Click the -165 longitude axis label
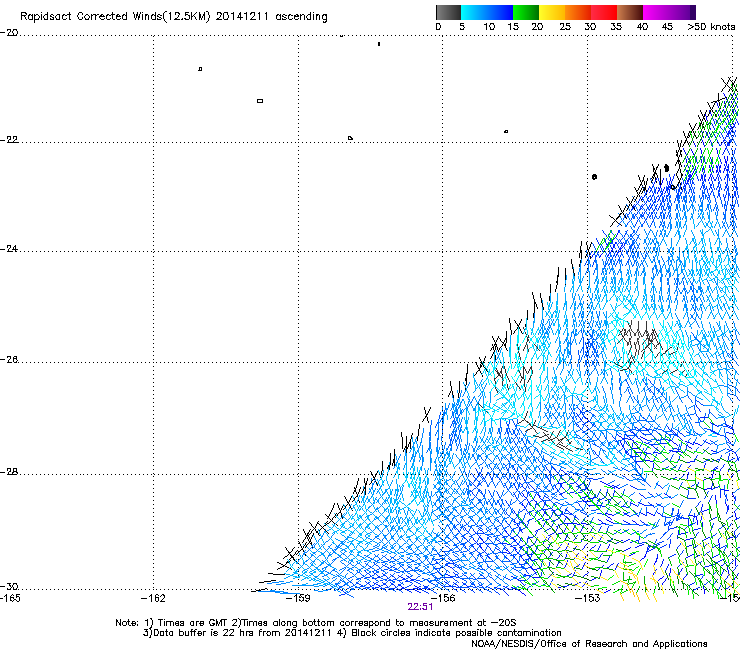This screenshot has height=650, width=740. tap(10, 598)
